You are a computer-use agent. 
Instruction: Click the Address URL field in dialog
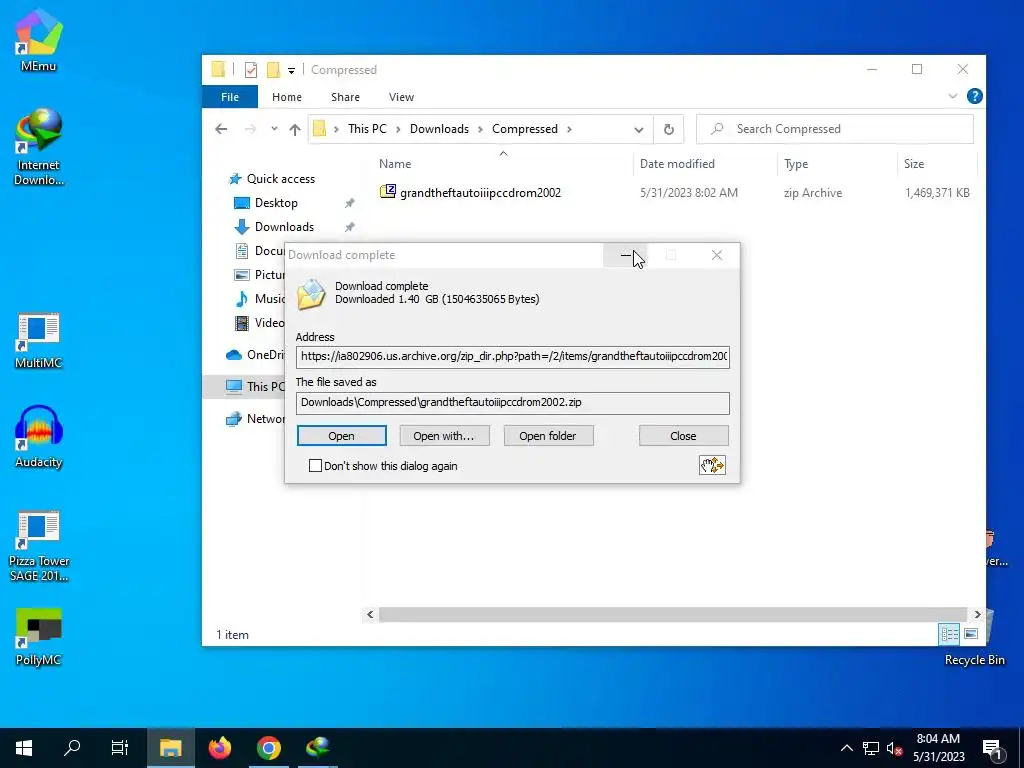[513, 357]
